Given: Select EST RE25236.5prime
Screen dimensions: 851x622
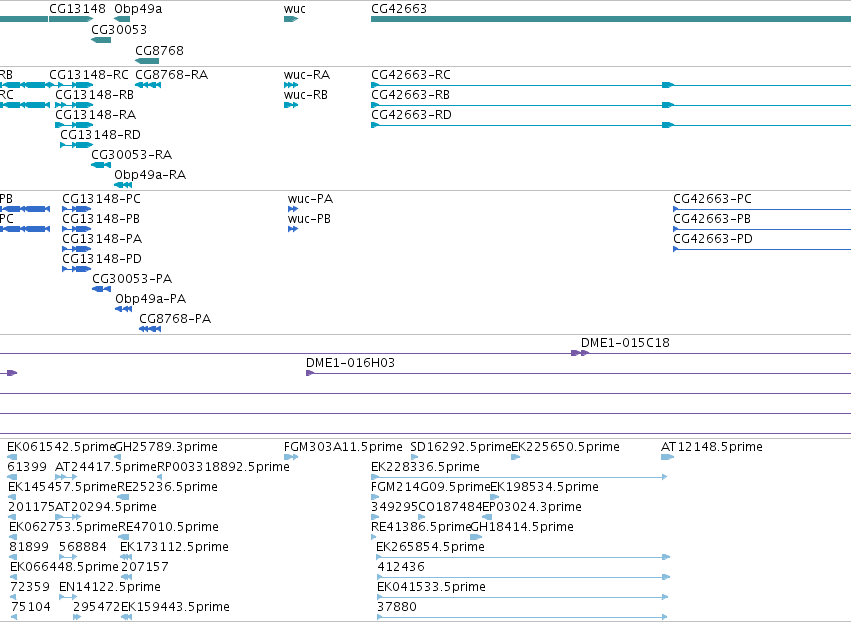Looking at the screenshot, I should [x=167, y=487].
